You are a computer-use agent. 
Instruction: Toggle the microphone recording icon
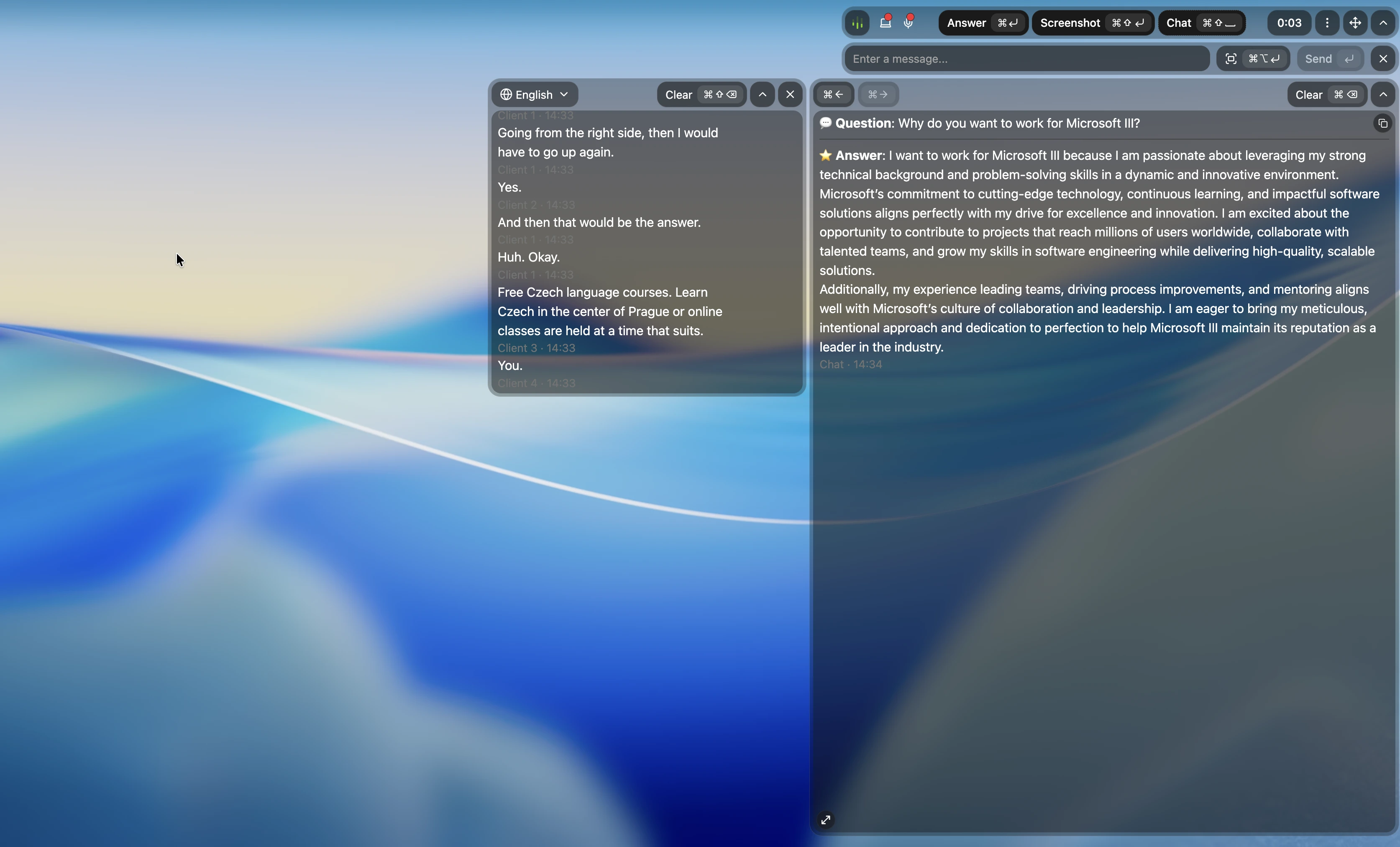[x=909, y=23]
